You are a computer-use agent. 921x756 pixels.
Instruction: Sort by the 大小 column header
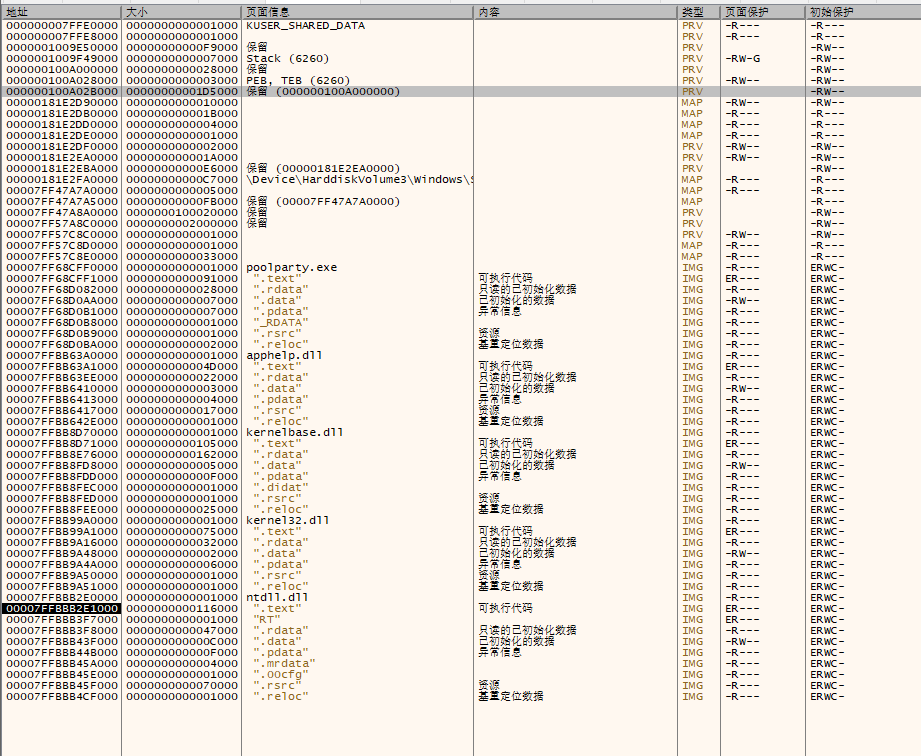[181, 12]
